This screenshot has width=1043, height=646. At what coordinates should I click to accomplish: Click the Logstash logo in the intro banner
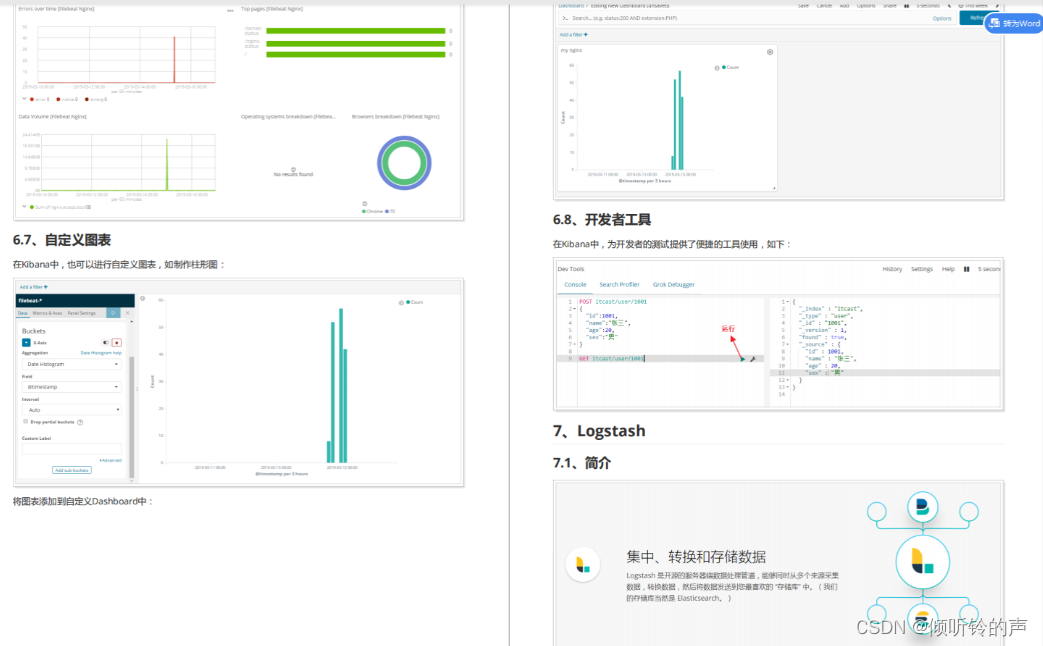pos(583,564)
